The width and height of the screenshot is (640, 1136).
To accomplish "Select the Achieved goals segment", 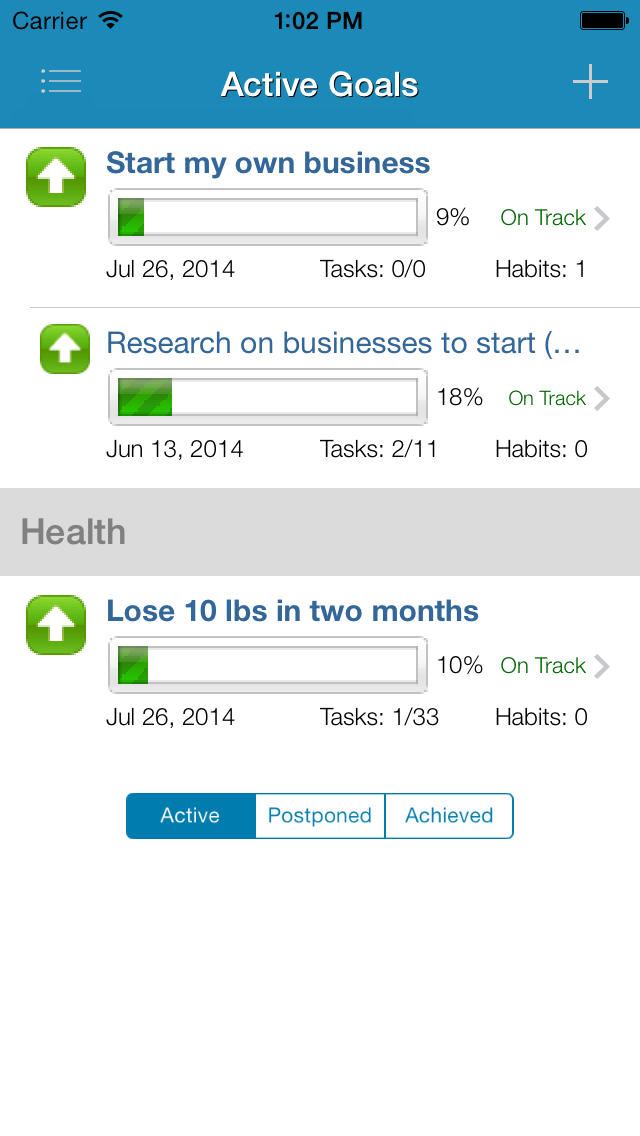I will 449,816.
